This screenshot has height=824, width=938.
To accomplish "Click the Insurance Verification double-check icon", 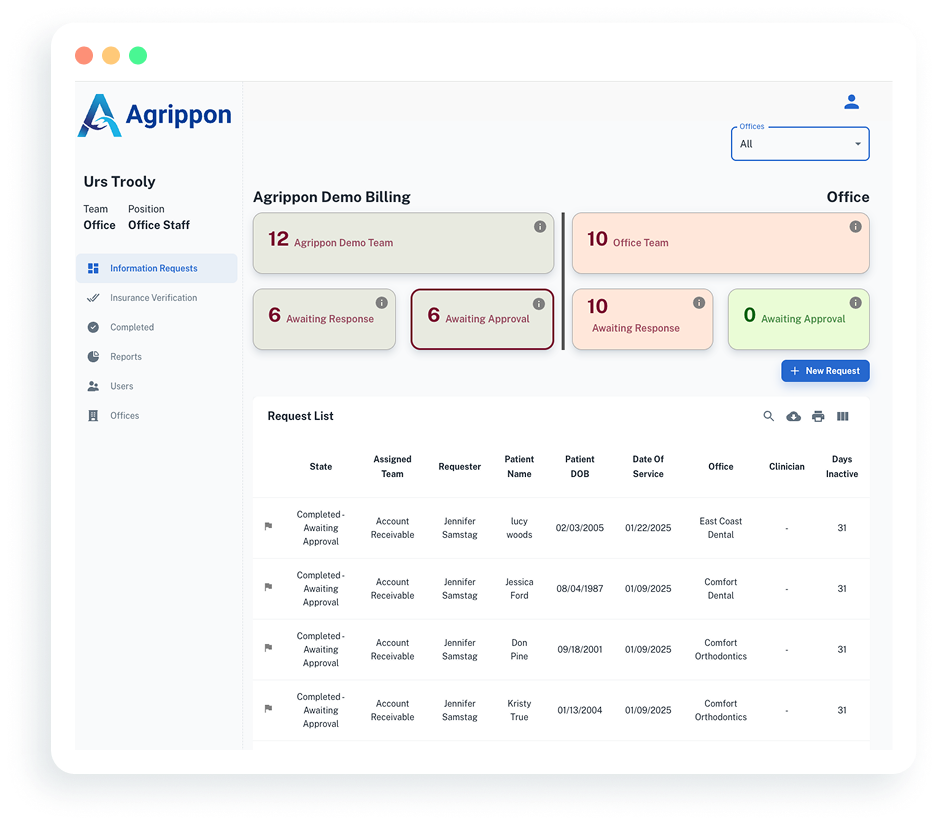I will [x=93, y=297].
